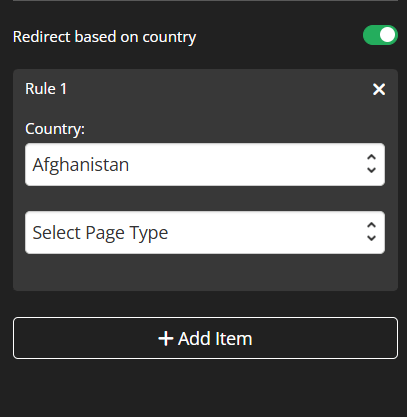The image size is (407, 417).
Task: Click the Select Page Type placeholder text
Action: click(100, 233)
